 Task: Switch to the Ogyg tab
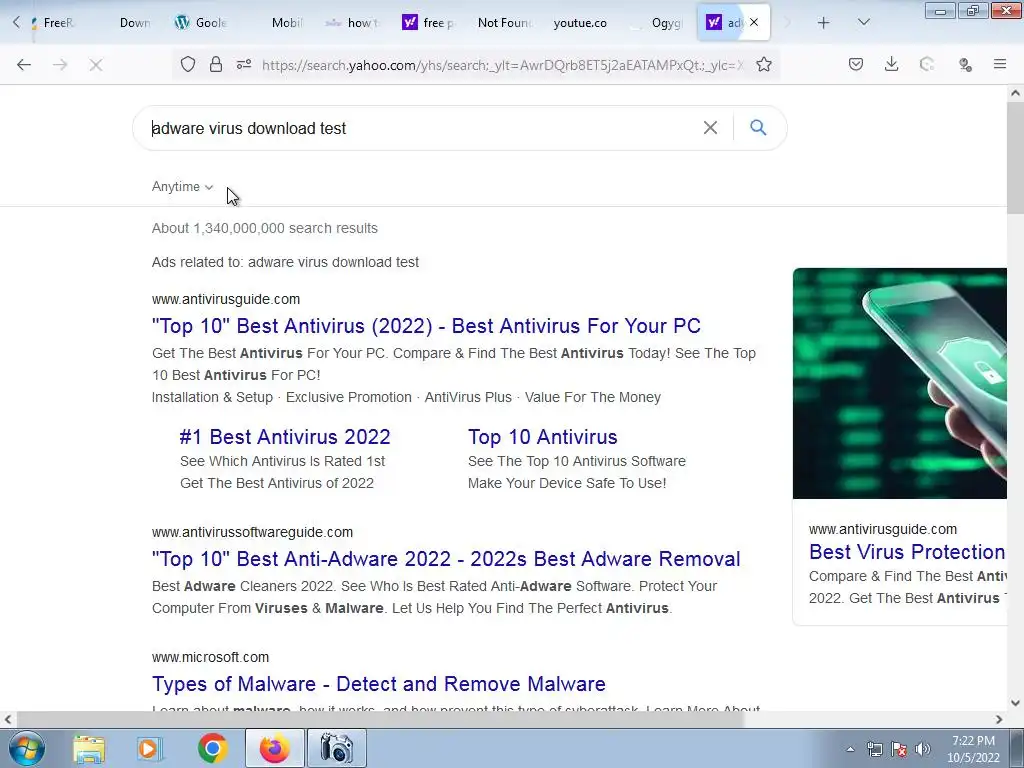[x=657, y=23]
